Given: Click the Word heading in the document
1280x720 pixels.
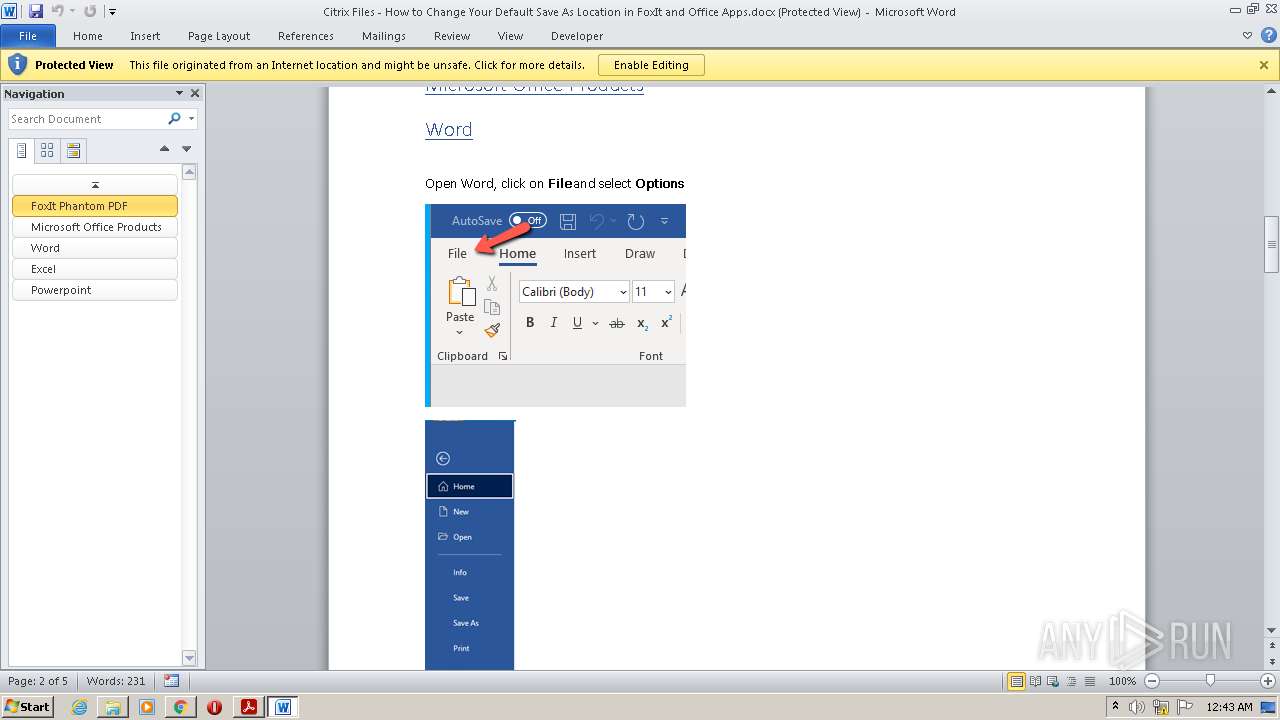Looking at the screenshot, I should (449, 129).
